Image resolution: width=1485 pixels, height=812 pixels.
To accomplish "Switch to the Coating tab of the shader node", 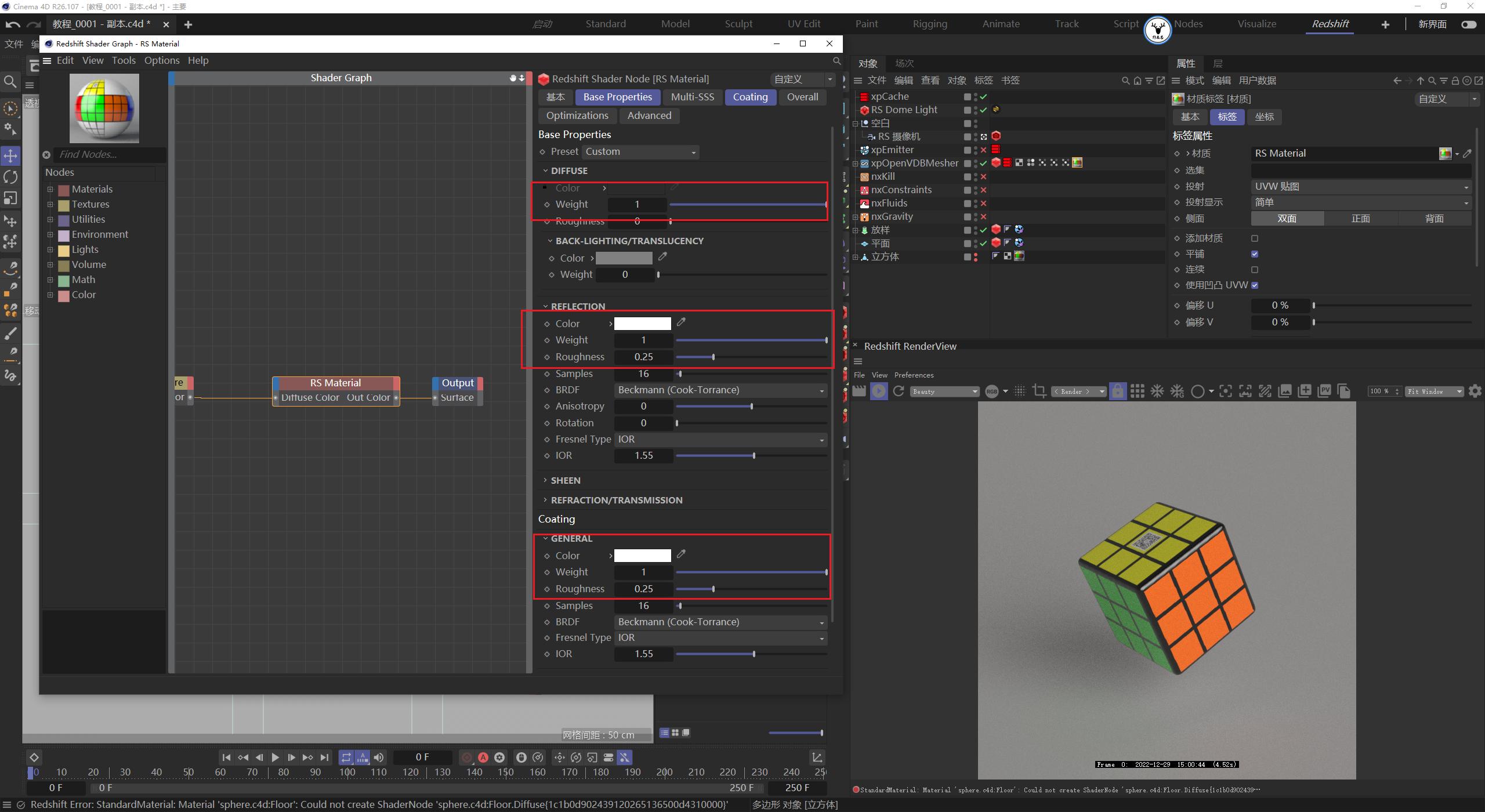I will [750, 97].
